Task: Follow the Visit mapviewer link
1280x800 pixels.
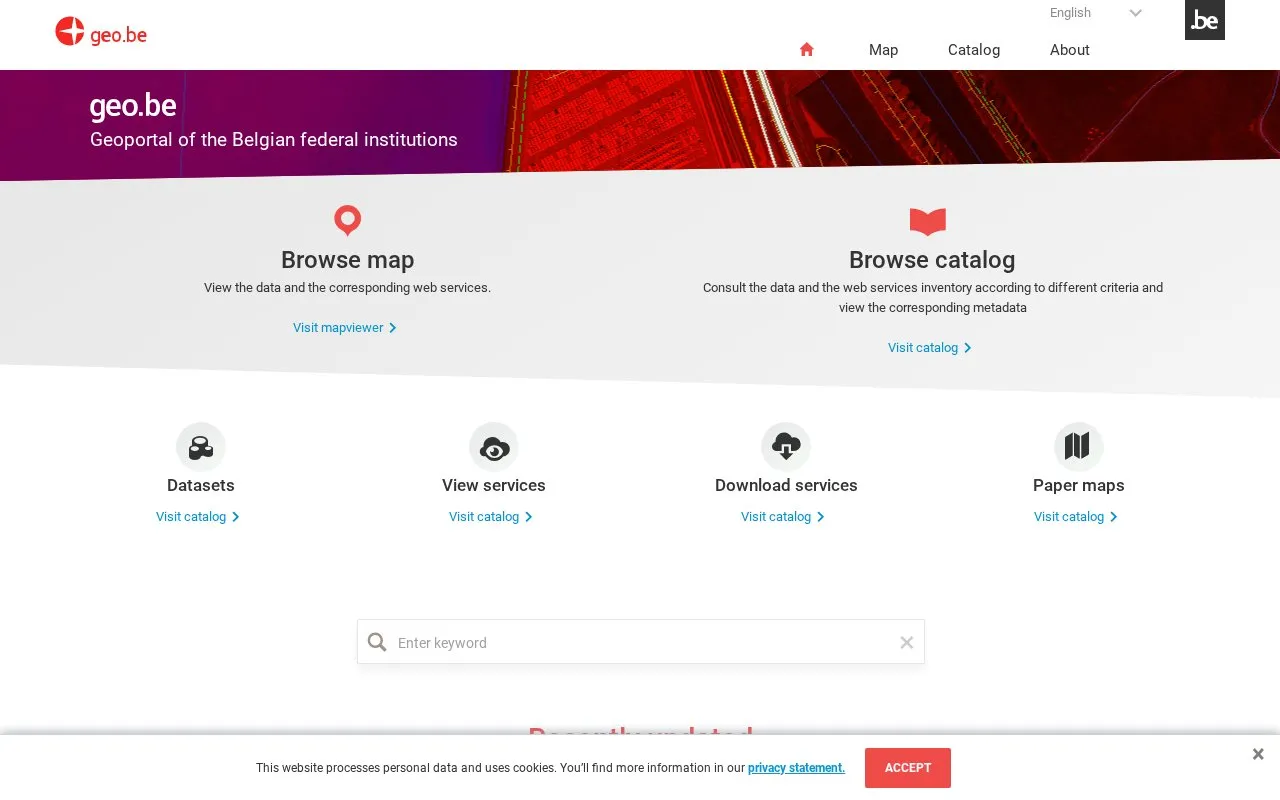Action: (345, 328)
